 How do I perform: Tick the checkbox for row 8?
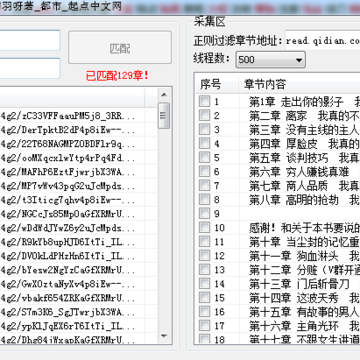pyautogui.click(x=204, y=199)
